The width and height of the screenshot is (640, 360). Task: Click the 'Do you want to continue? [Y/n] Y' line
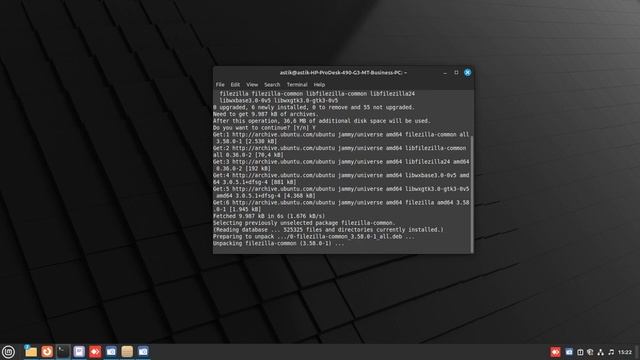[264, 128]
